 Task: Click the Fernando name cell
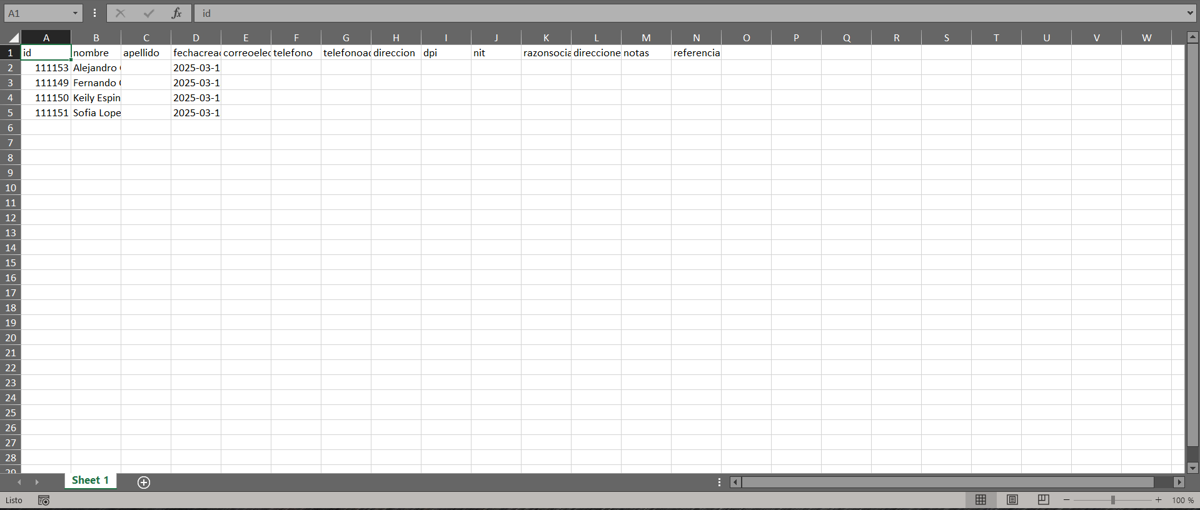pos(96,83)
